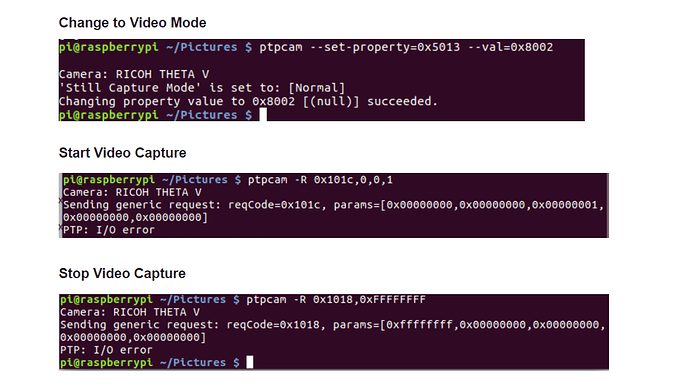Viewport: 690px width, 392px height.
Task: Click the 'Start Video Capture' heading
Action: (x=122, y=153)
